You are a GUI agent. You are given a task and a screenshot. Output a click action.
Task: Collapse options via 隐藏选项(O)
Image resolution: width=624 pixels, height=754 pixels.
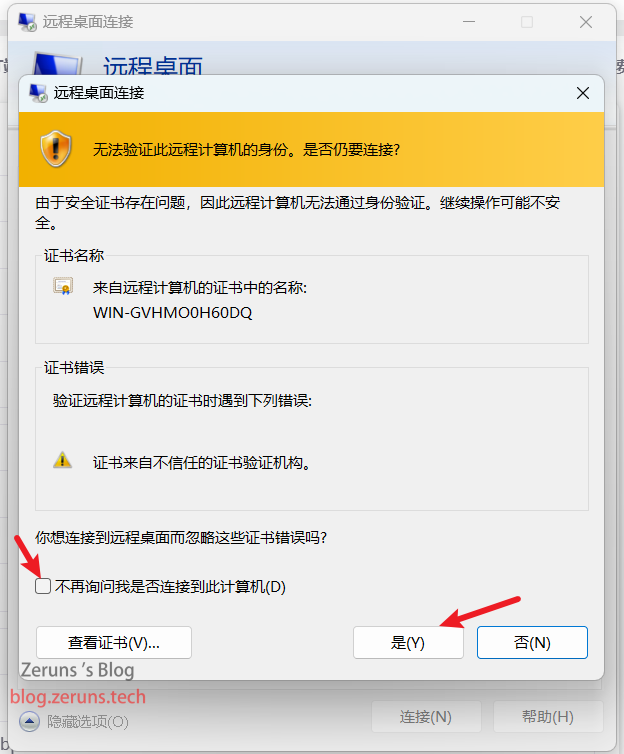click(87, 722)
